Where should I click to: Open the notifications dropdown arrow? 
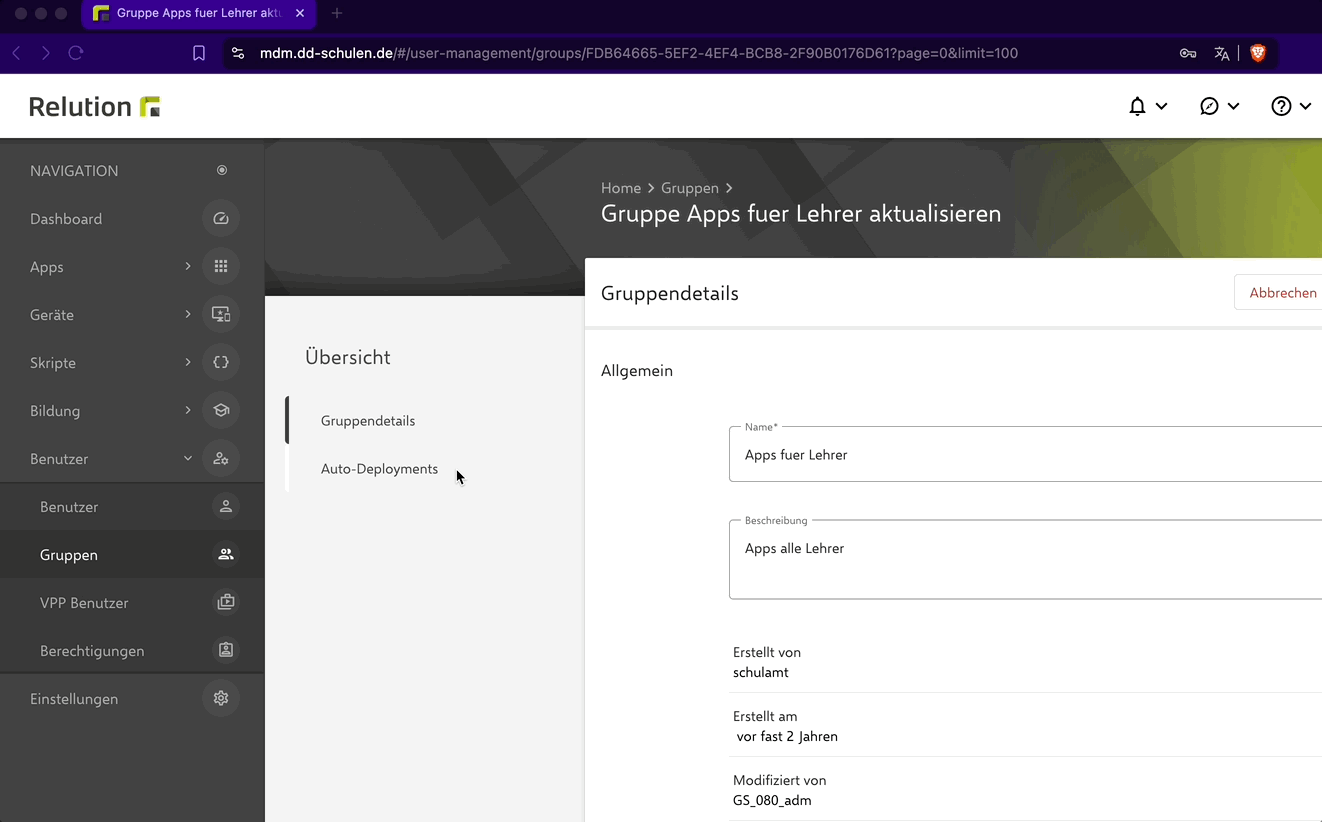(x=1161, y=107)
